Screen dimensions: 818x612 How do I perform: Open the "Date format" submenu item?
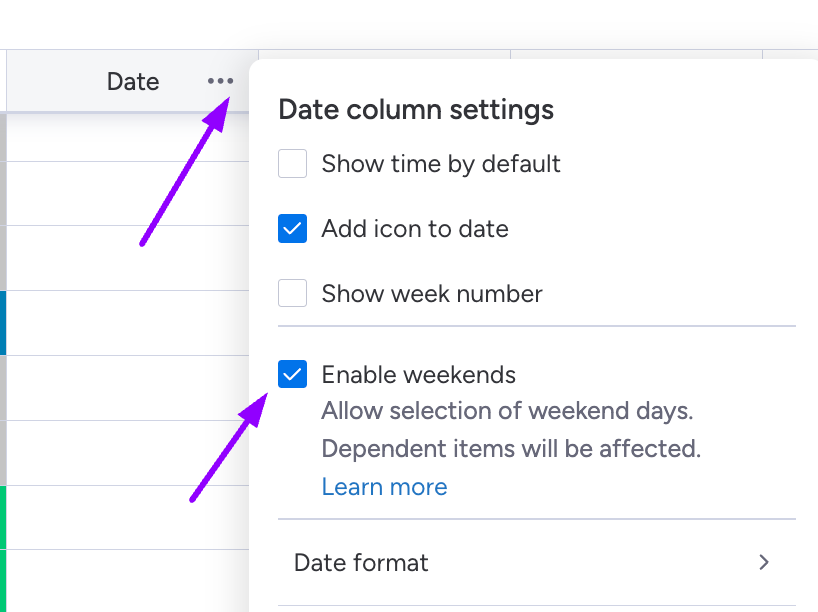point(360,563)
